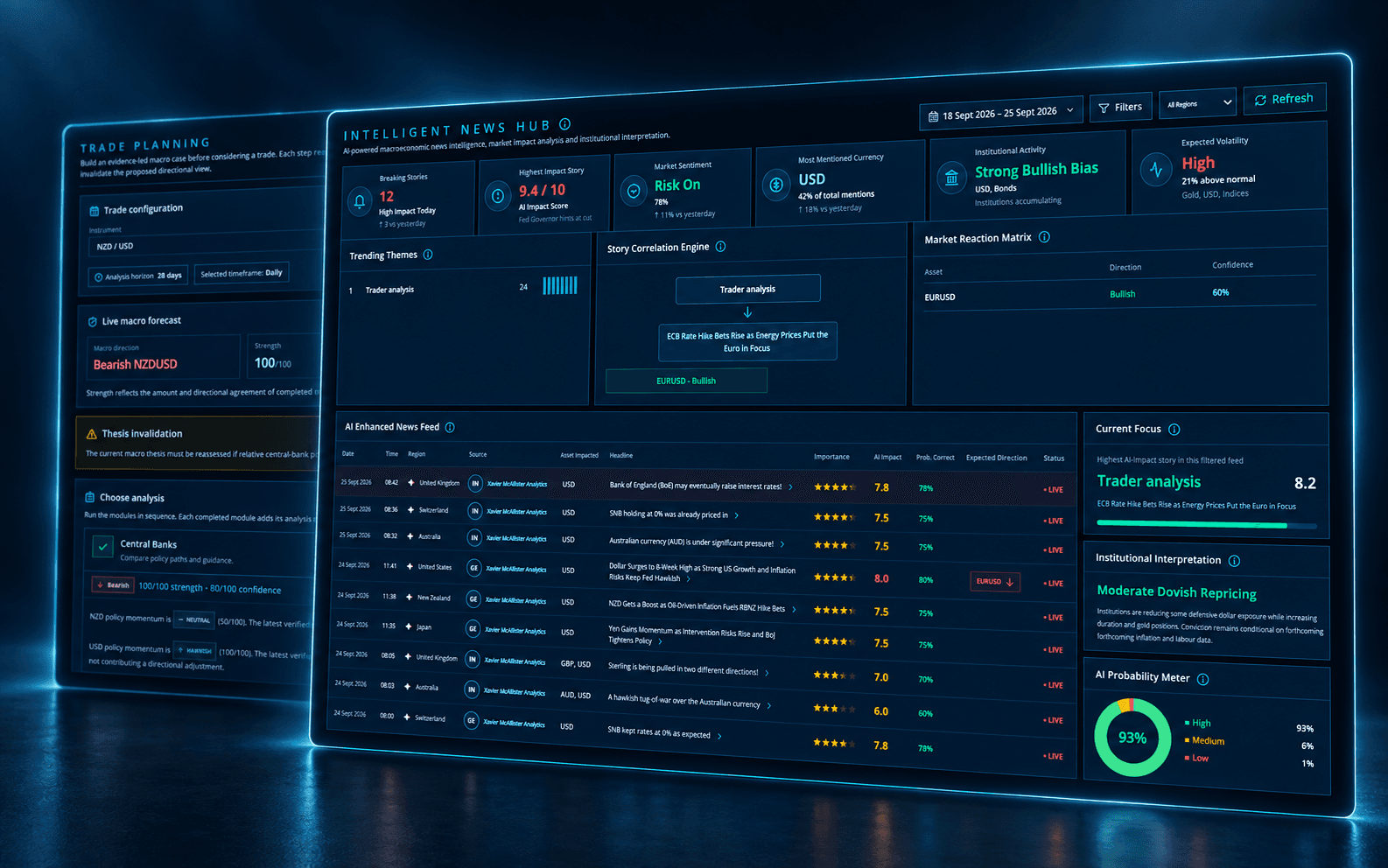Click the Selected timeframe: Daily chip
This screenshot has height=868, width=1388.
242,273
